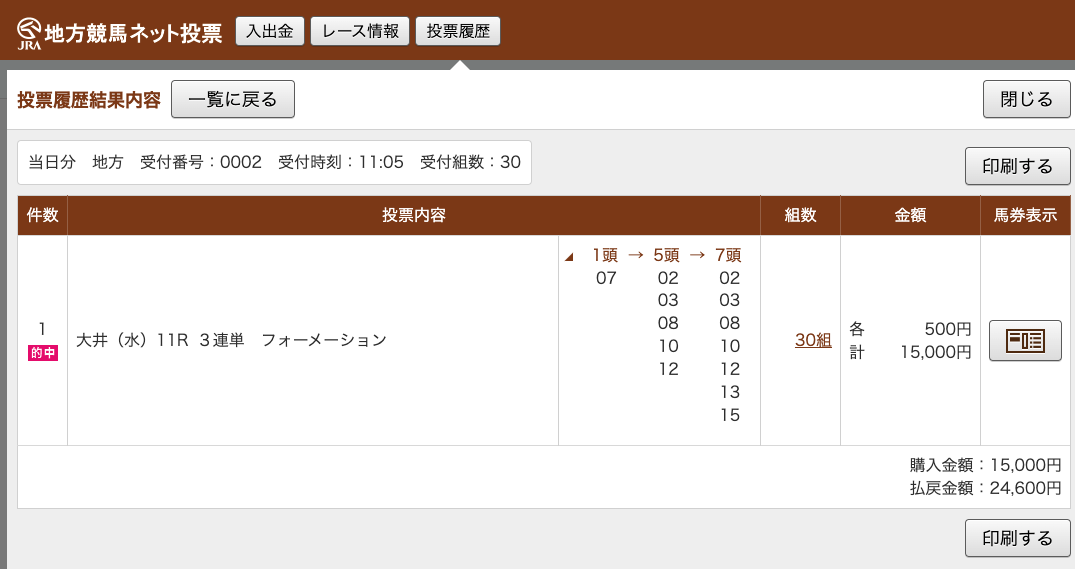The height and width of the screenshot is (569, 1075).
Task: Click the 組数 column header
Action: coord(801,215)
